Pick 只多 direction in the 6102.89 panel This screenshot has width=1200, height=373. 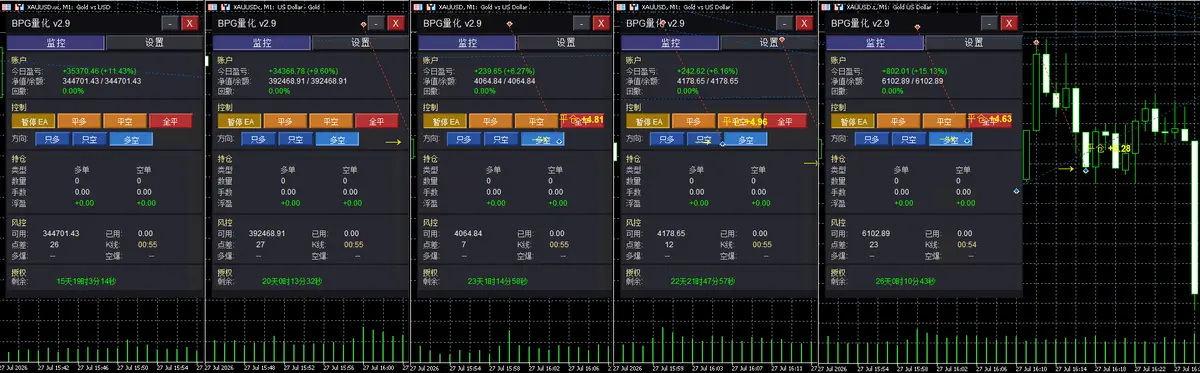(x=873, y=139)
